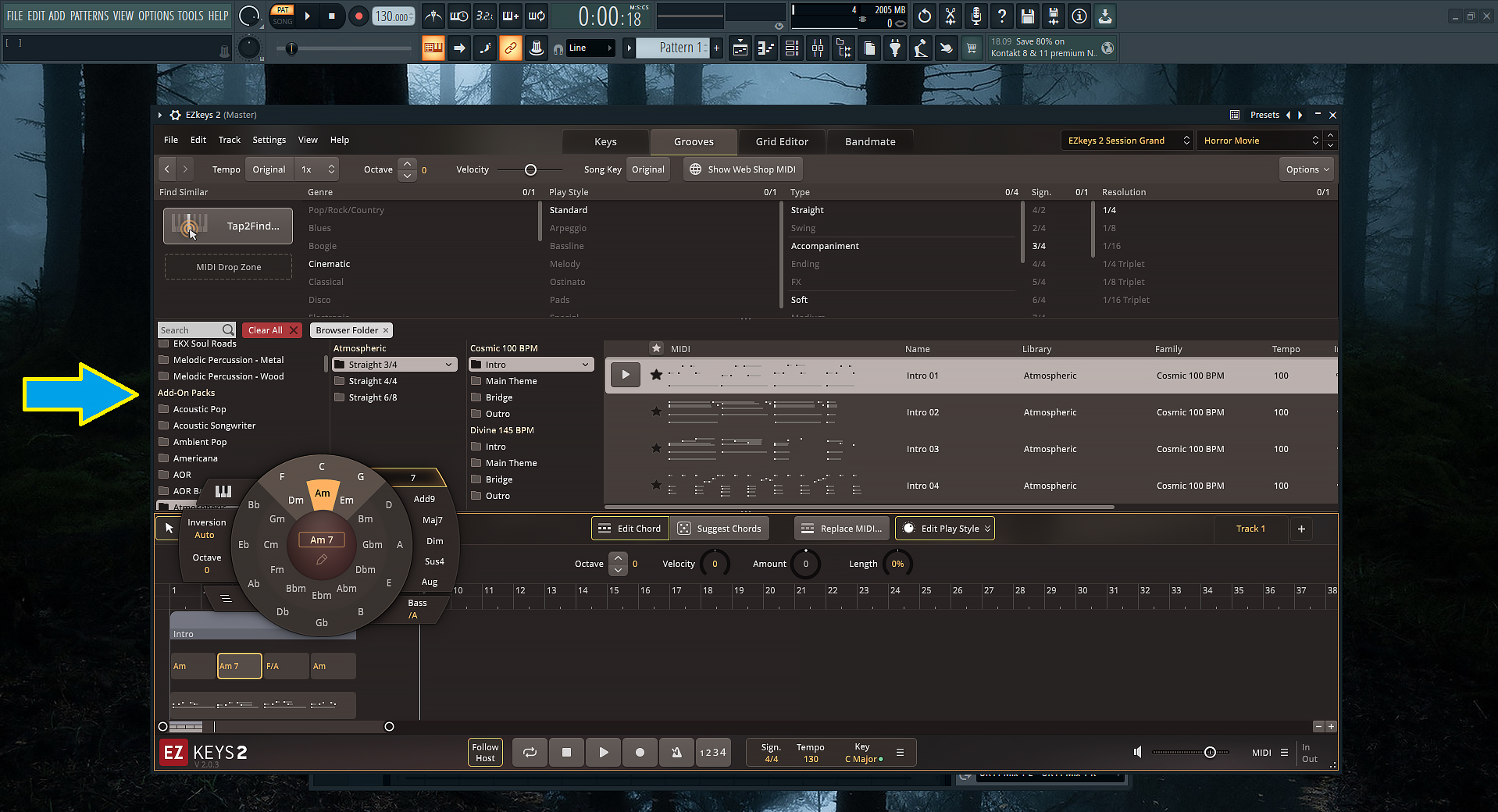Screen dimensions: 1498x812
Task: Toggle the Follow Host button
Action: [x=485, y=753]
